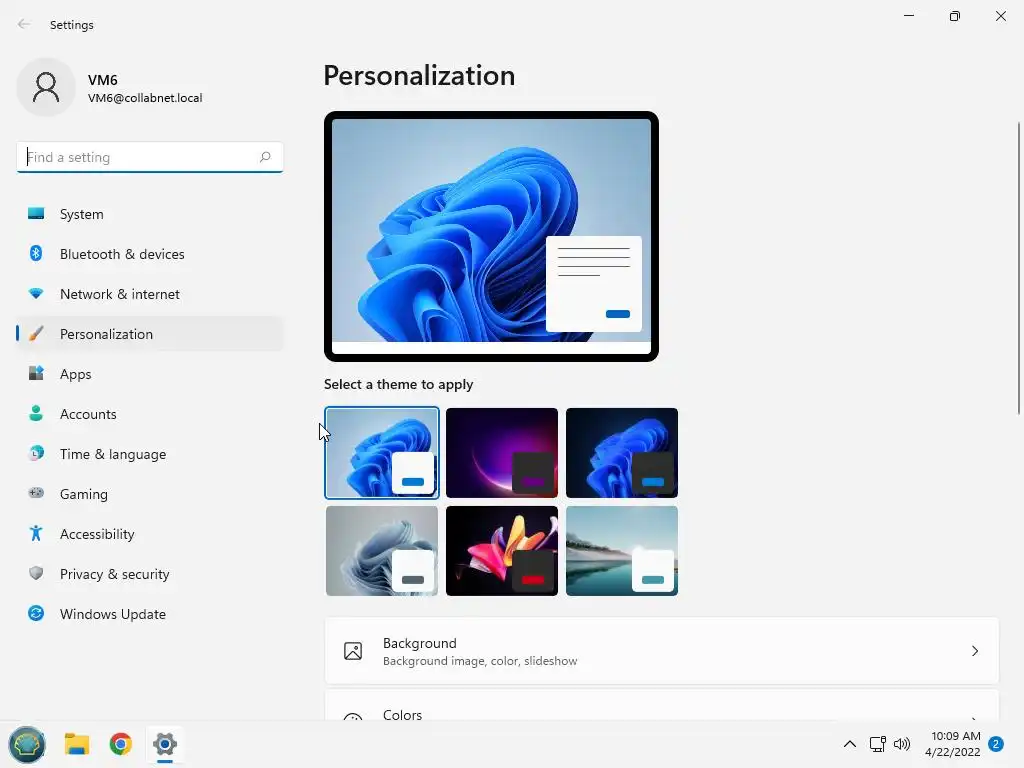Click the vertical scrollbar on the right

1019,268
